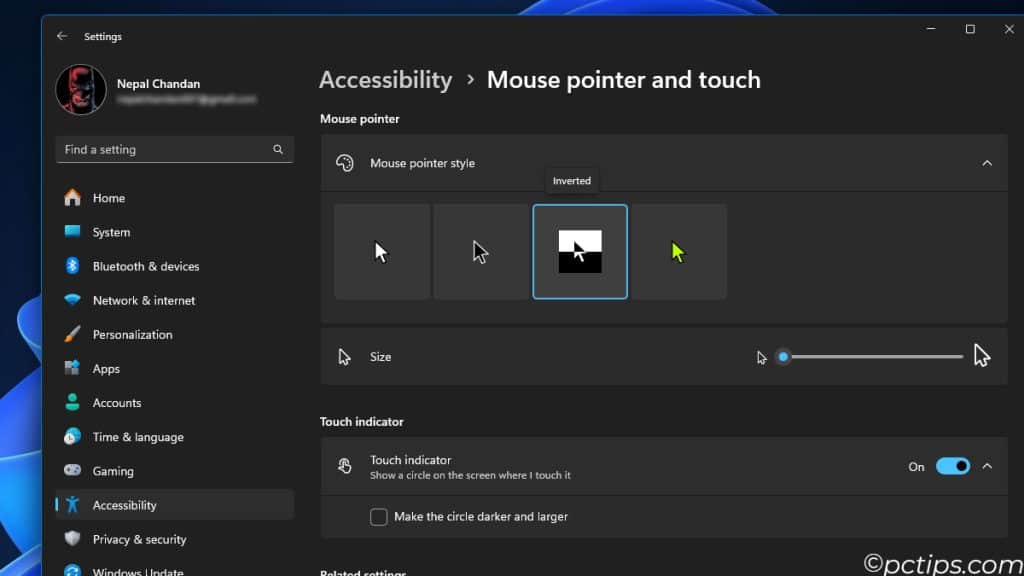Screen dimensions: 1024x576
Task: Open the Time & language section
Action: (138, 437)
